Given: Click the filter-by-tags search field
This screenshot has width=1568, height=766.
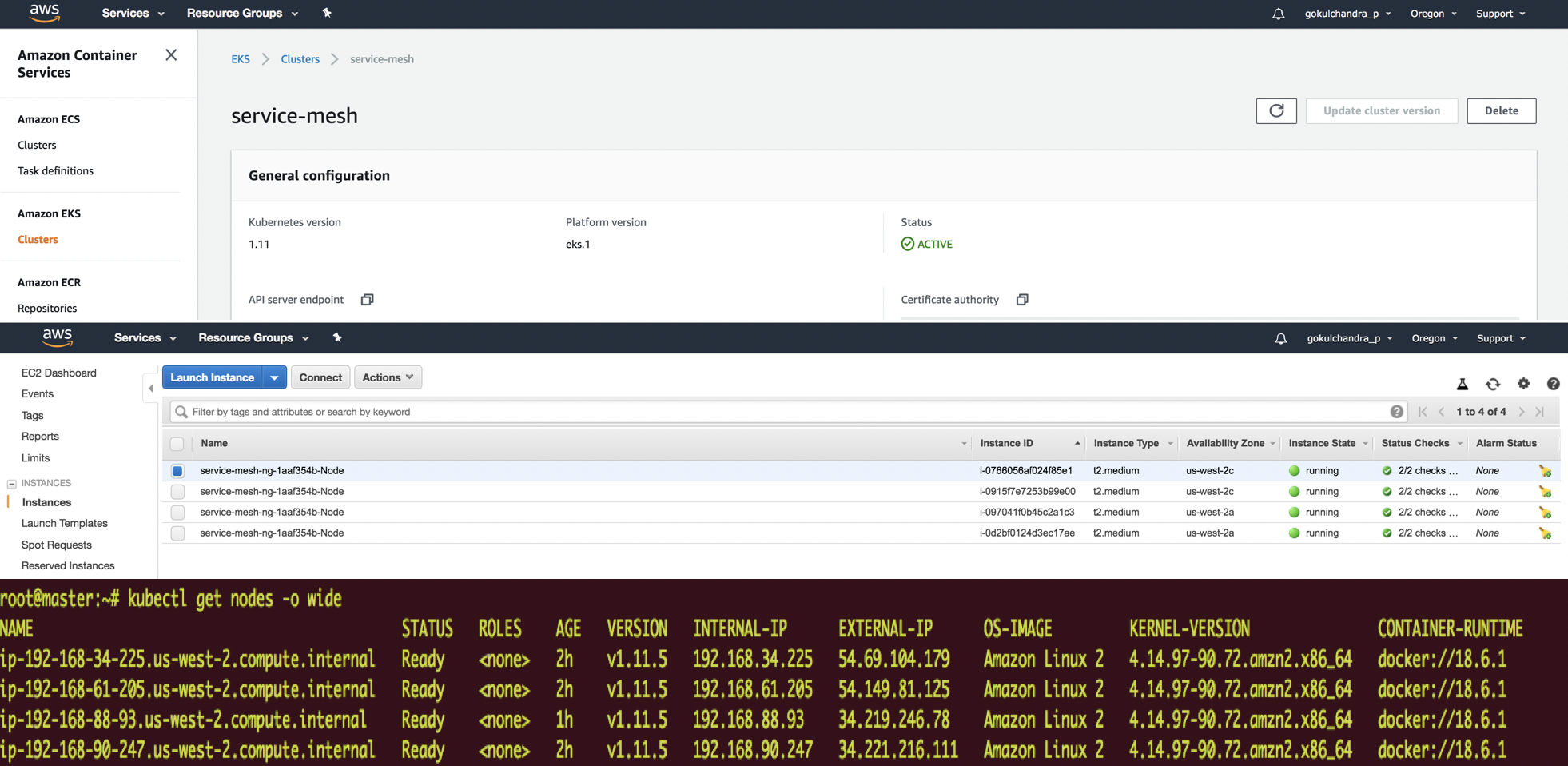Looking at the screenshot, I should [559, 411].
